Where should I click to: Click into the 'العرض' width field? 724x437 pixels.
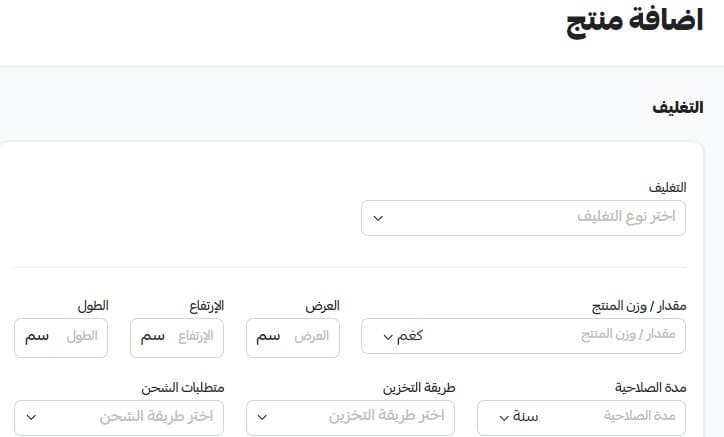point(311,336)
